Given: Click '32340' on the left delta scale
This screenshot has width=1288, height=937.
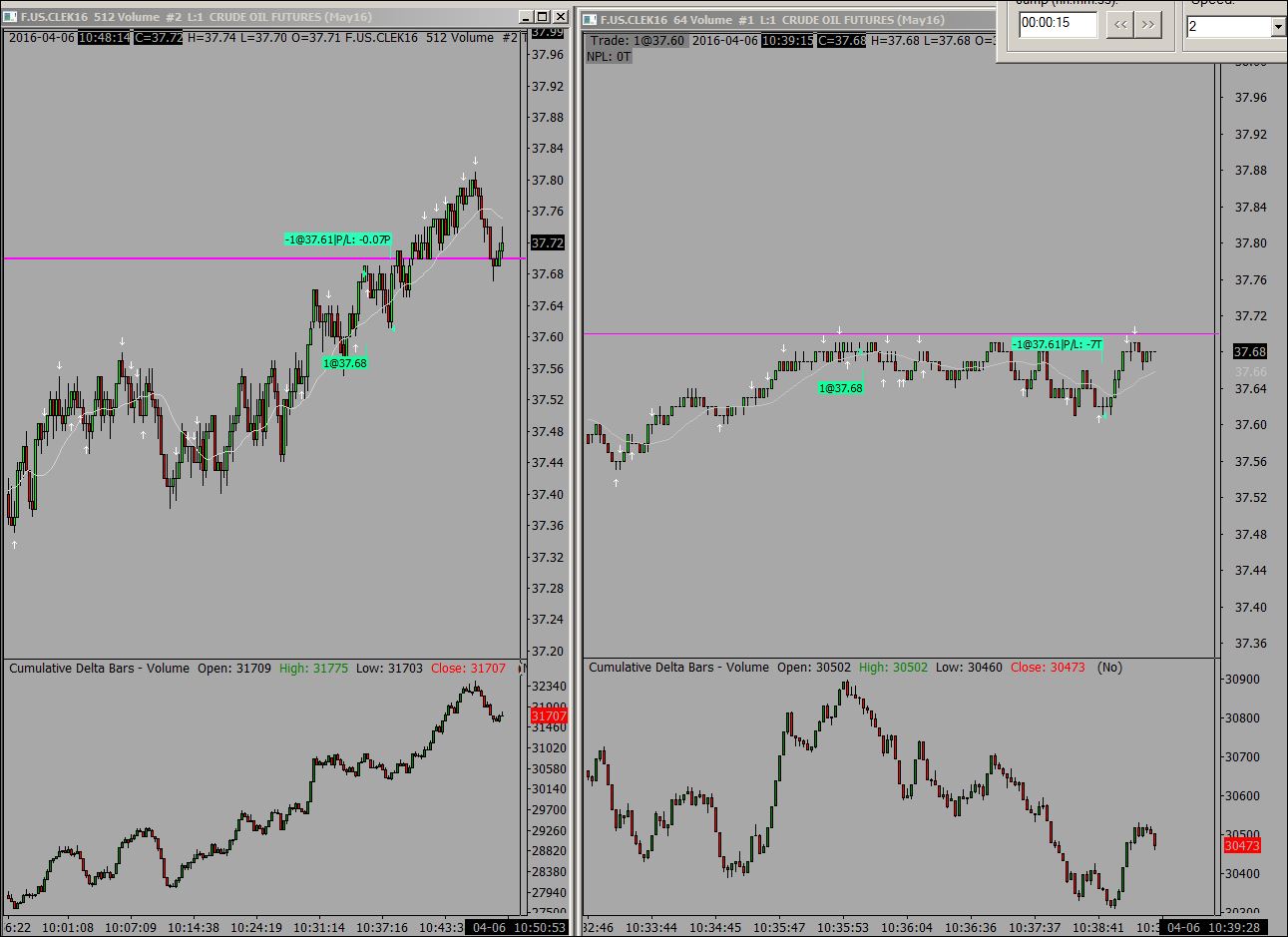Looking at the screenshot, I should coord(549,687).
